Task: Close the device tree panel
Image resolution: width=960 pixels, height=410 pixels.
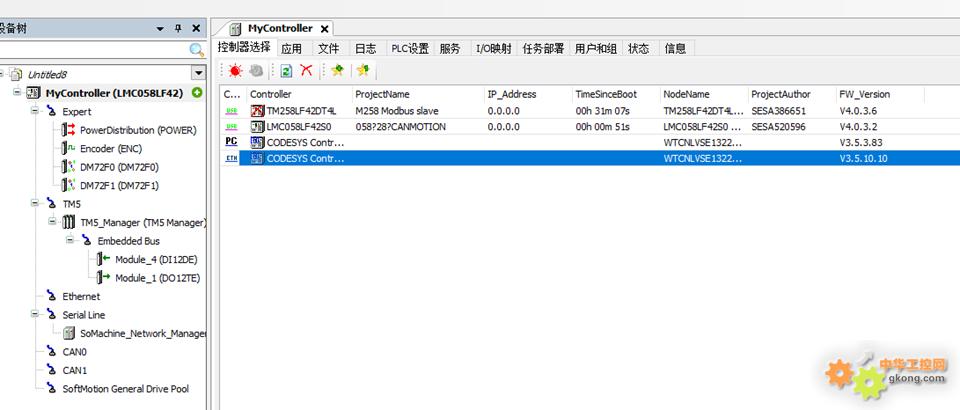Action: click(x=196, y=28)
